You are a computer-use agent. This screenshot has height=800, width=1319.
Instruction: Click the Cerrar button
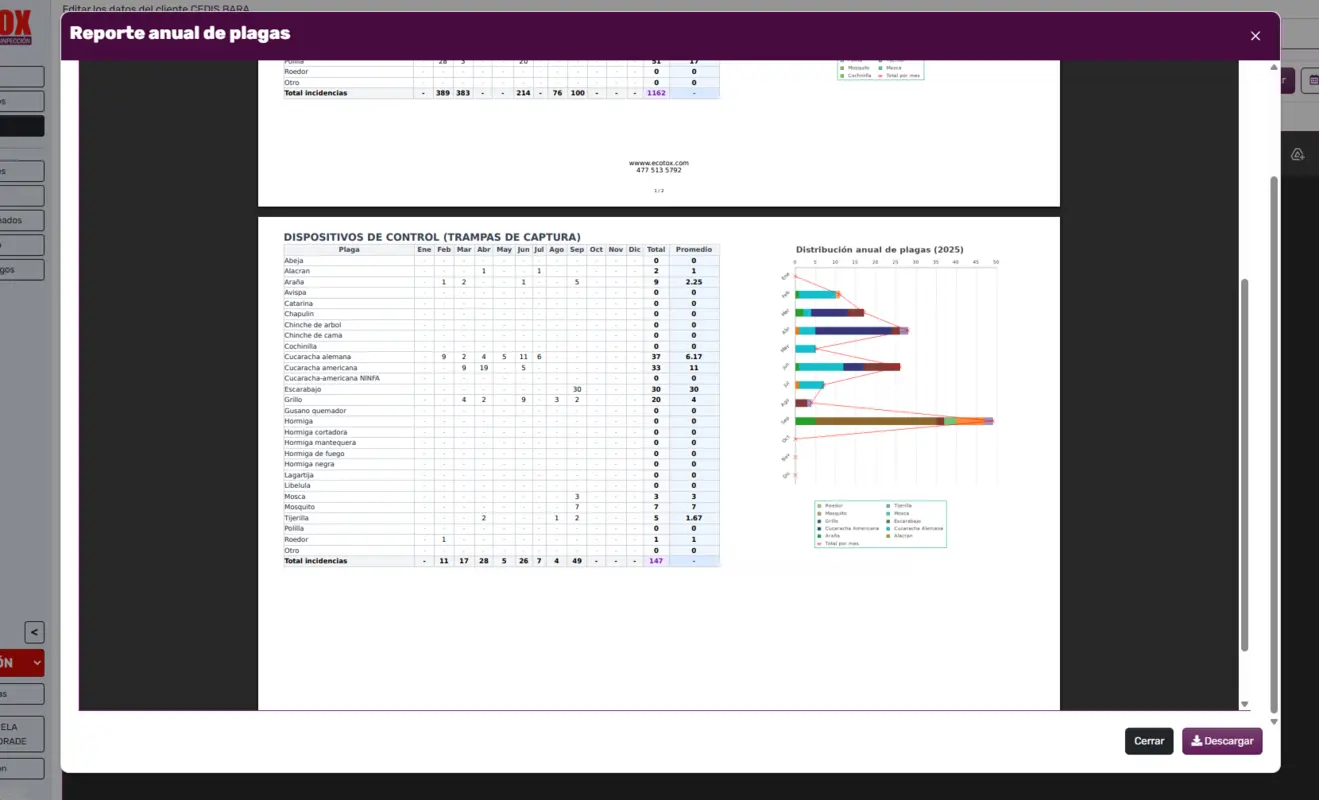click(x=1148, y=741)
